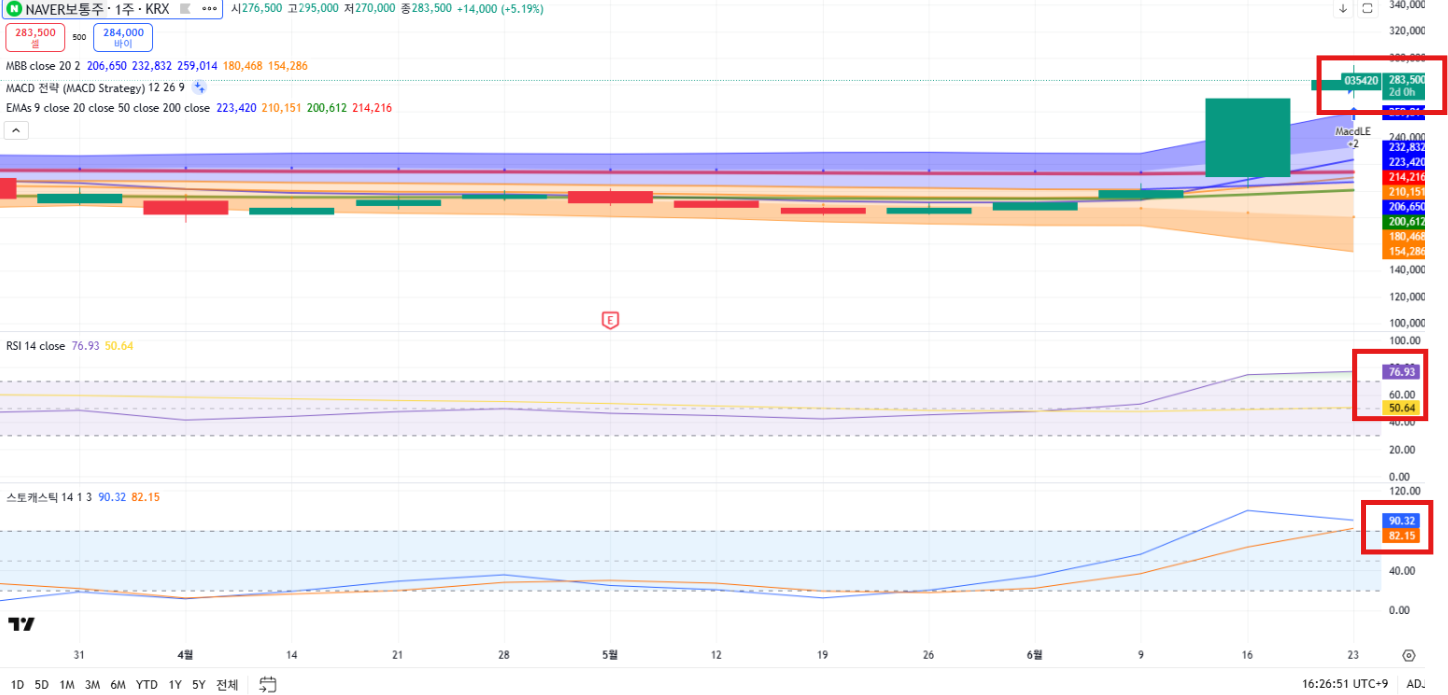The image size is (1448, 695).
Task: Switch to the 3M time range
Action: pyautogui.click(x=92, y=685)
